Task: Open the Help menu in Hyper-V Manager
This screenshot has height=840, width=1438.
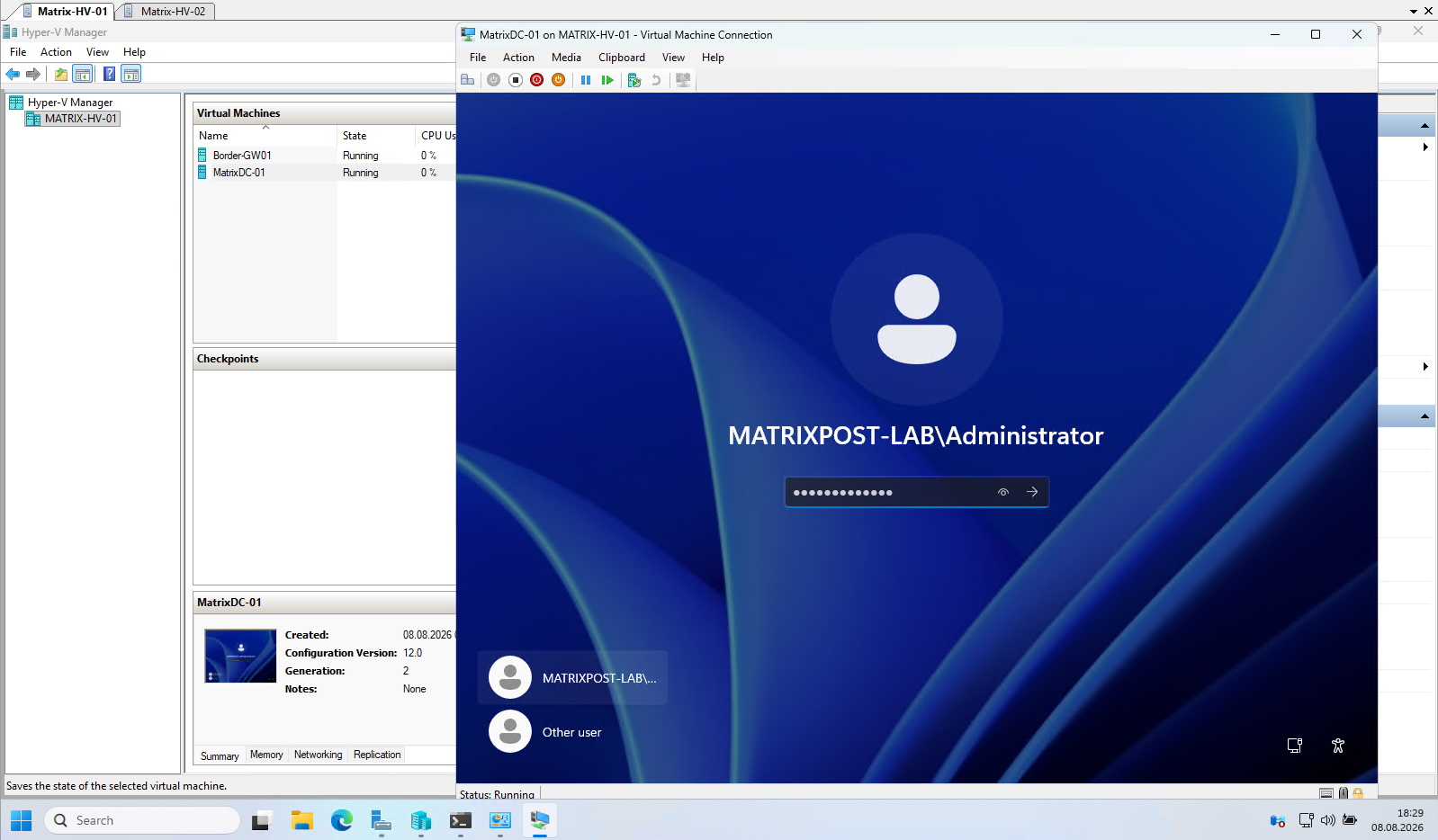Action: click(134, 52)
